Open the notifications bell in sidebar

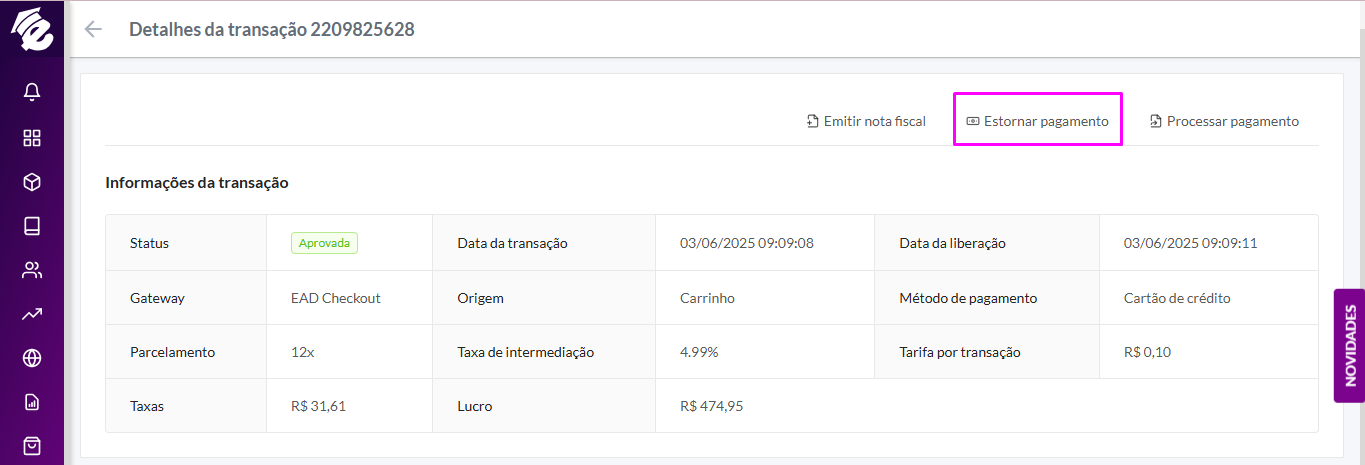tap(32, 92)
